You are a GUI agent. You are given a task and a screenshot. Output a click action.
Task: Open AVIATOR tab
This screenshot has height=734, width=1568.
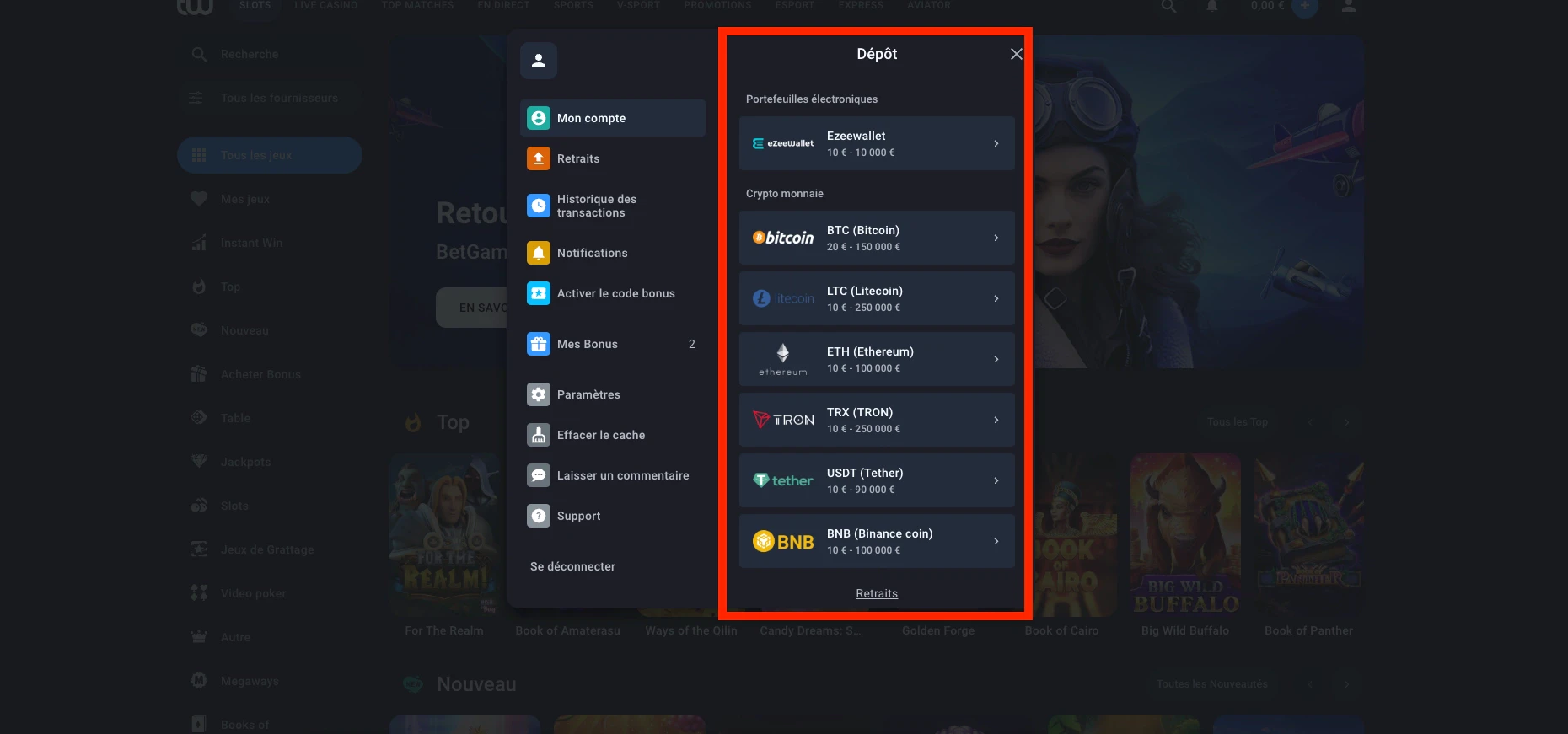click(929, 5)
